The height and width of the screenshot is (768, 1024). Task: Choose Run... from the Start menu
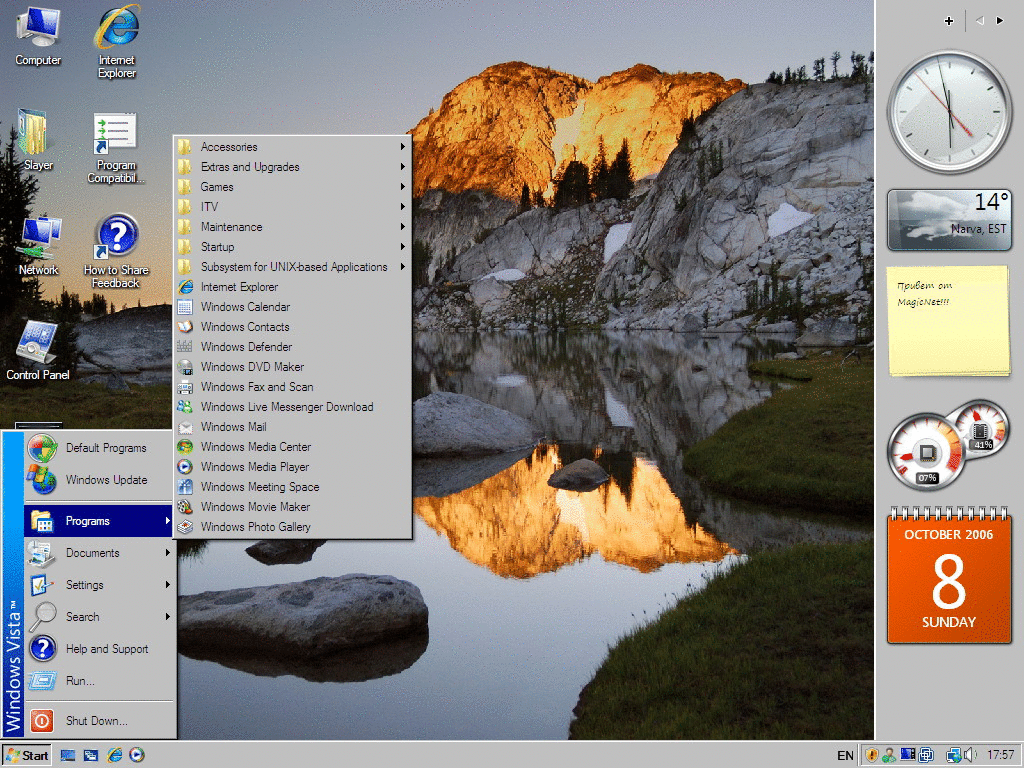point(99,681)
